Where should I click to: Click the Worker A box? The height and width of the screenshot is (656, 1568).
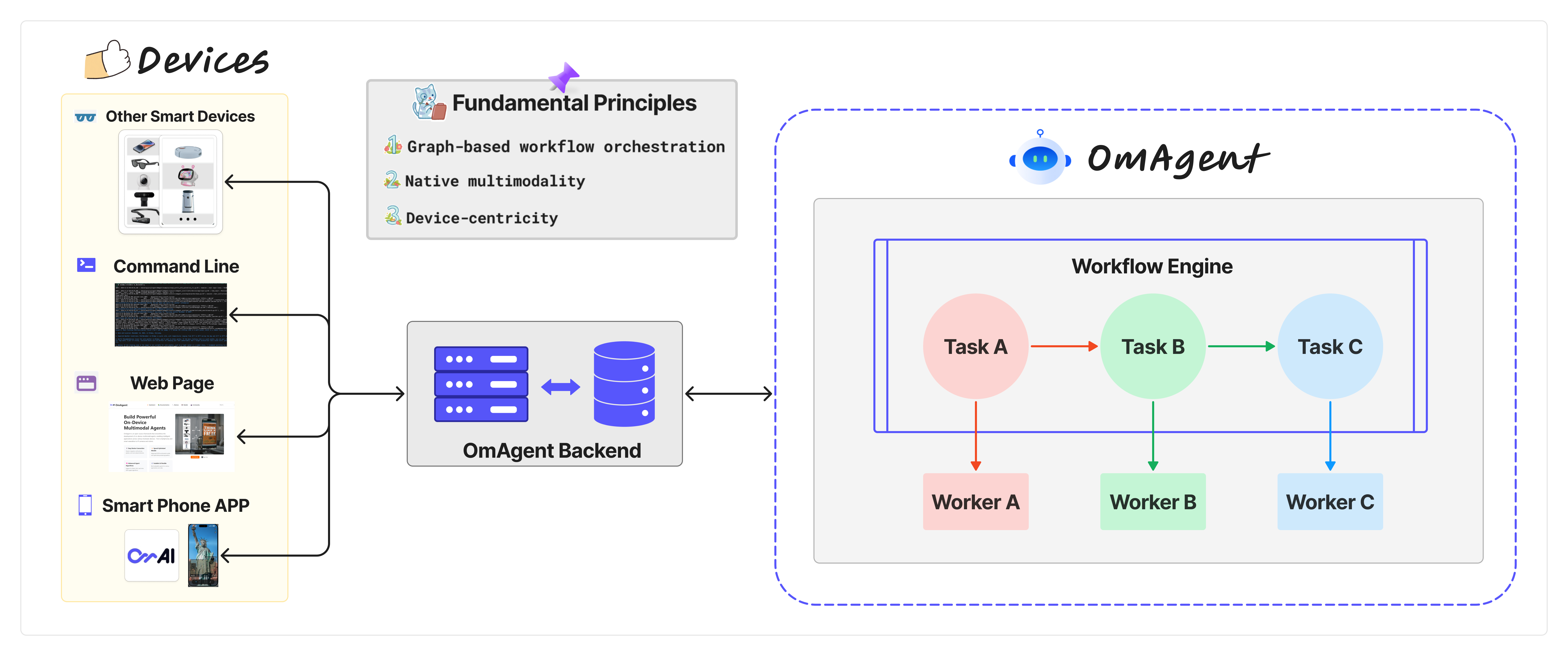[976, 501]
